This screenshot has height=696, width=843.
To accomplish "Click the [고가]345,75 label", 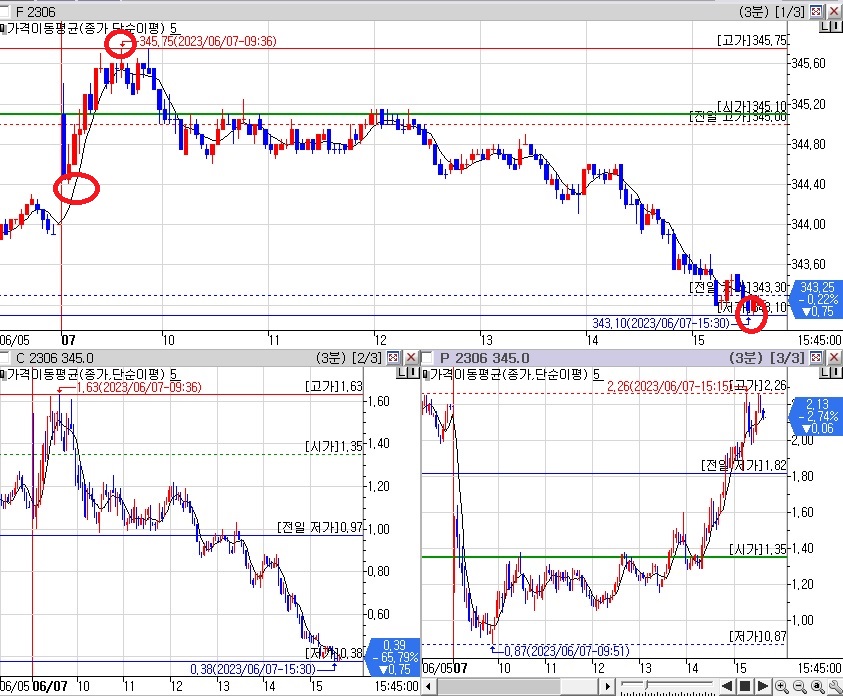I will (x=752, y=40).
